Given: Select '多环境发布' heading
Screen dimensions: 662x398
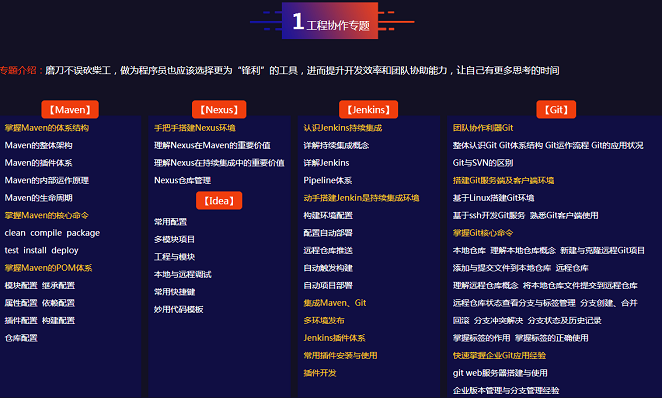Looking at the screenshot, I should click(x=324, y=321).
